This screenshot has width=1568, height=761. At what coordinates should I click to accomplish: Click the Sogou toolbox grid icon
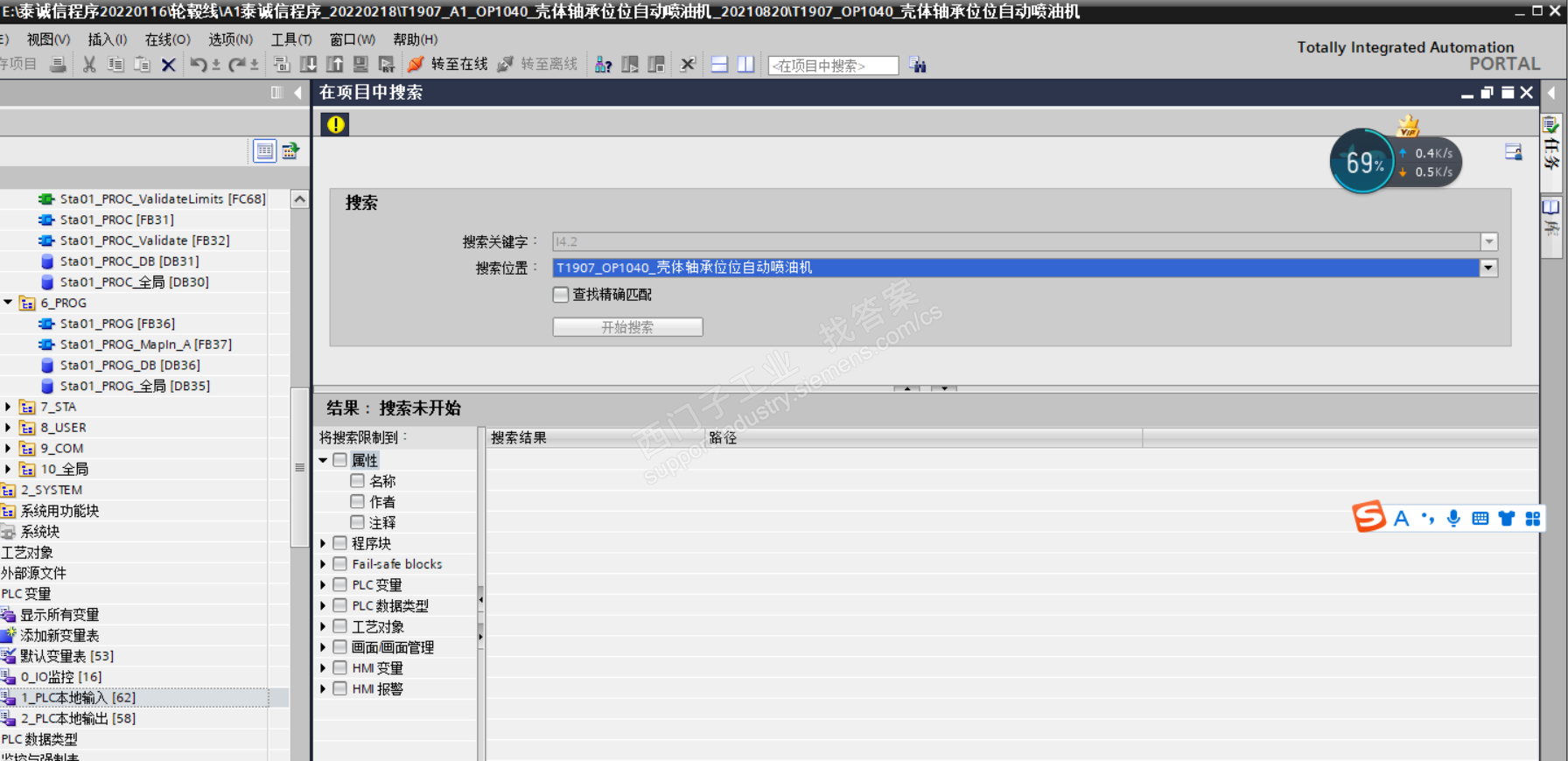tap(1532, 518)
